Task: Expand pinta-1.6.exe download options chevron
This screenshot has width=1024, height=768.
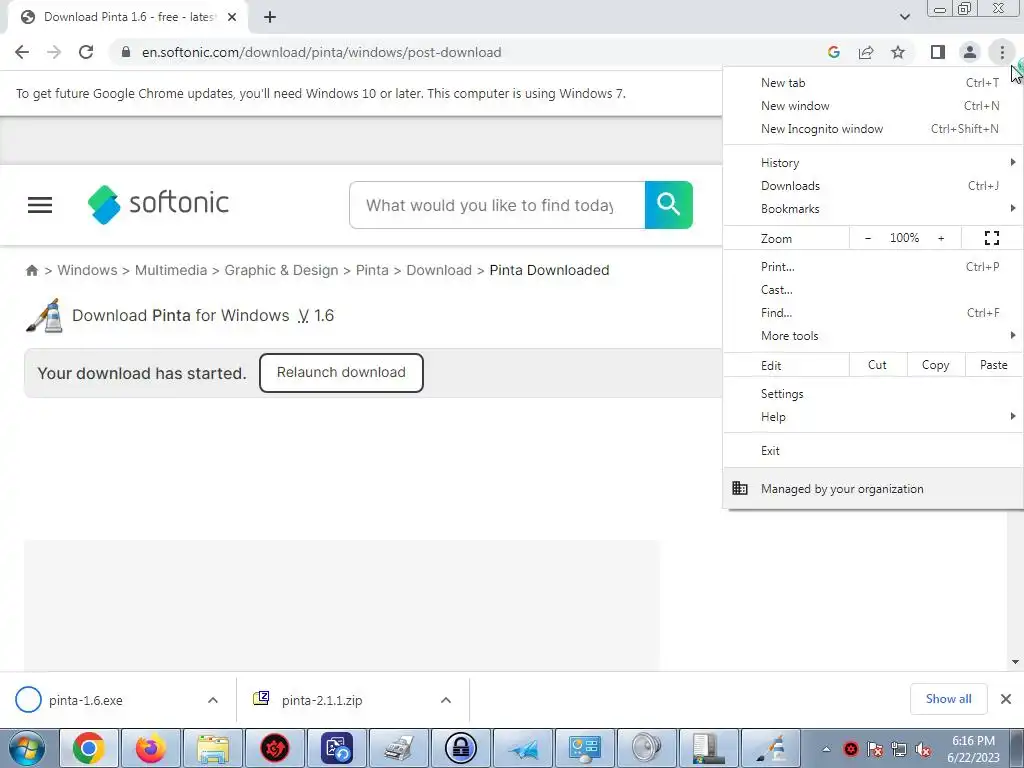Action: tap(213, 700)
